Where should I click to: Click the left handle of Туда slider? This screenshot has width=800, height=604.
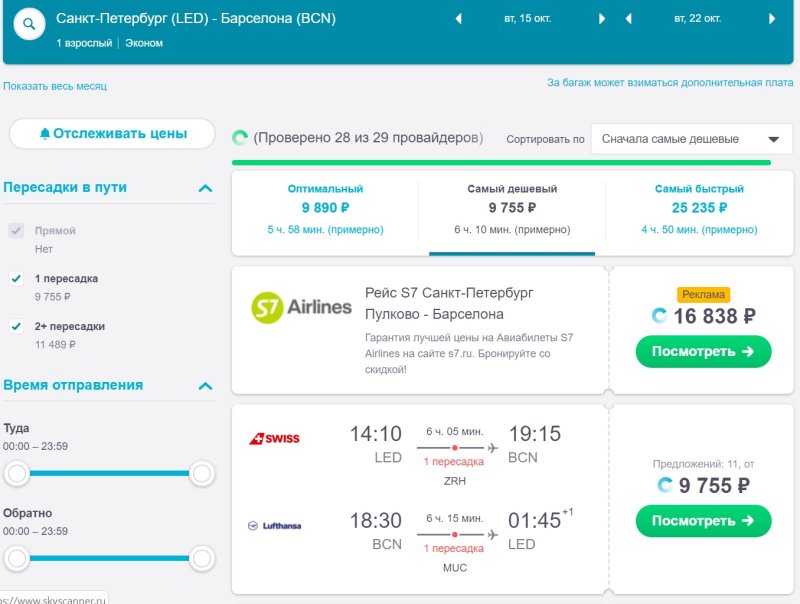click(x=17, y=473)
